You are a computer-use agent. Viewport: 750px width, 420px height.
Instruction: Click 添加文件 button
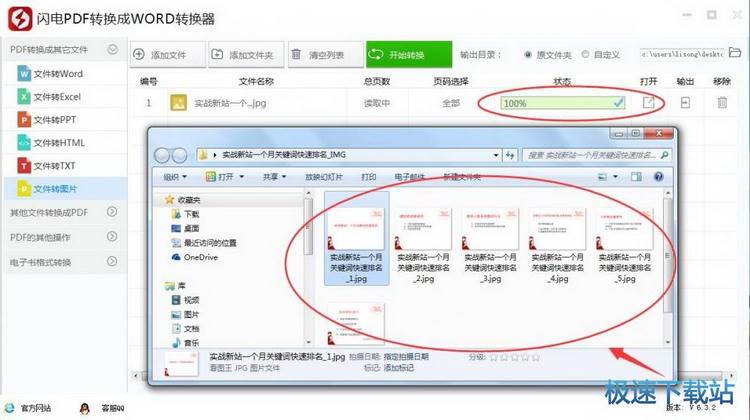tap(168, 55)
